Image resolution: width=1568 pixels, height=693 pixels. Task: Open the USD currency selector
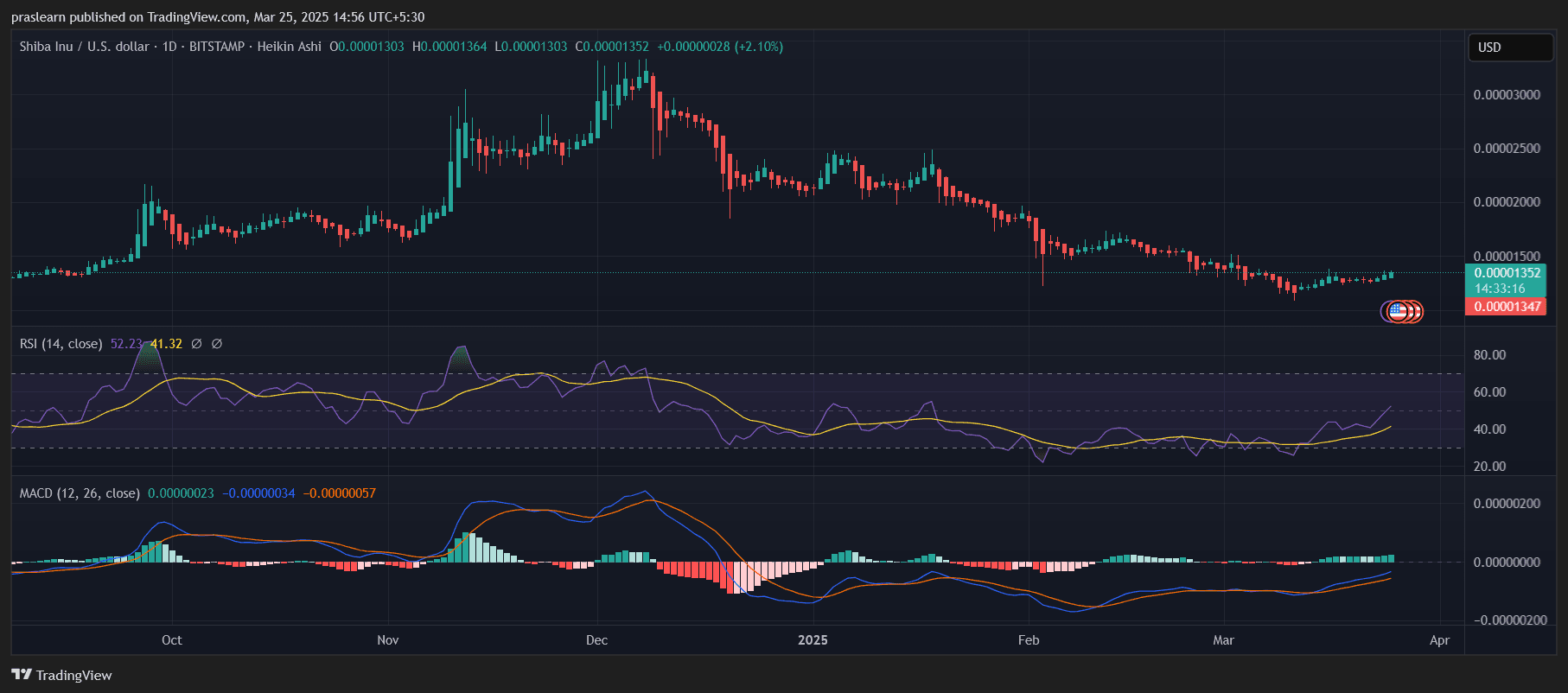tap(1509, 48)
